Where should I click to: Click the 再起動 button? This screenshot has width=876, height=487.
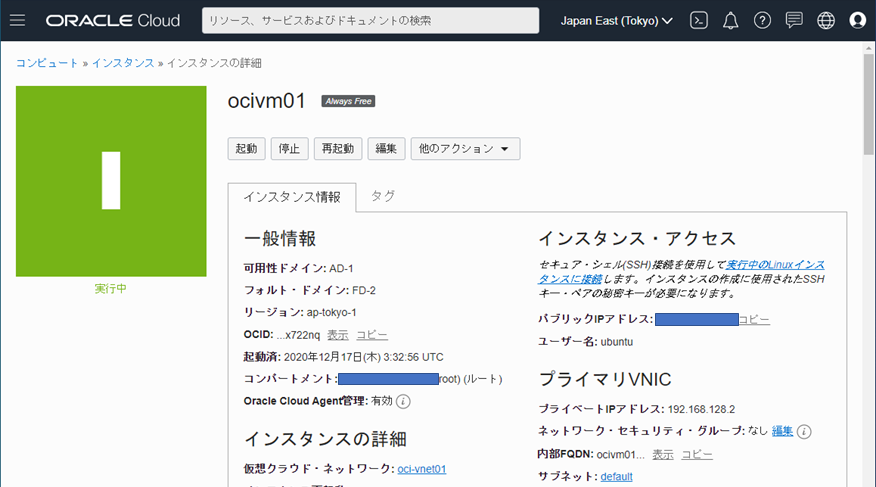coord(338,149)
